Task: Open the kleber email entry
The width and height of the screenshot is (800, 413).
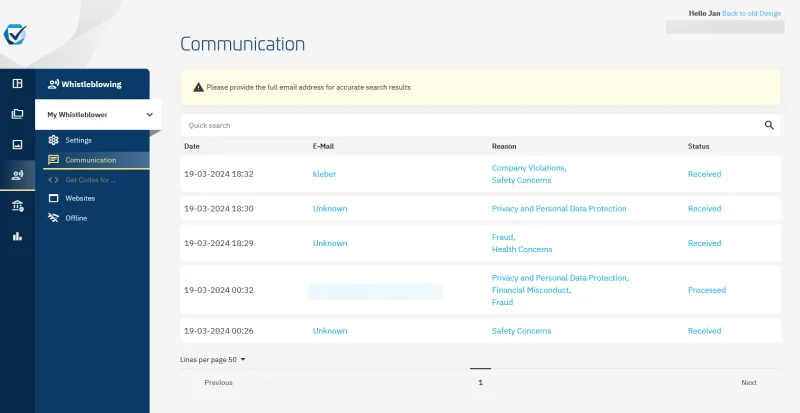Action: pos(324,174)
